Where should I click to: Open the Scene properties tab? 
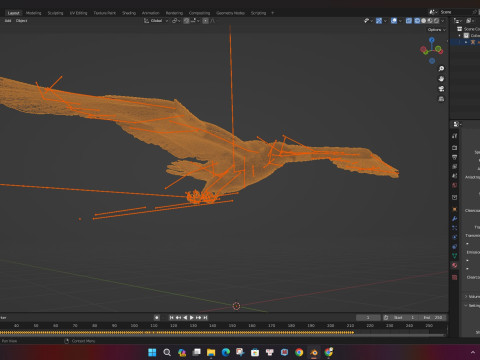pyautogui.click(x=454, y=176)
